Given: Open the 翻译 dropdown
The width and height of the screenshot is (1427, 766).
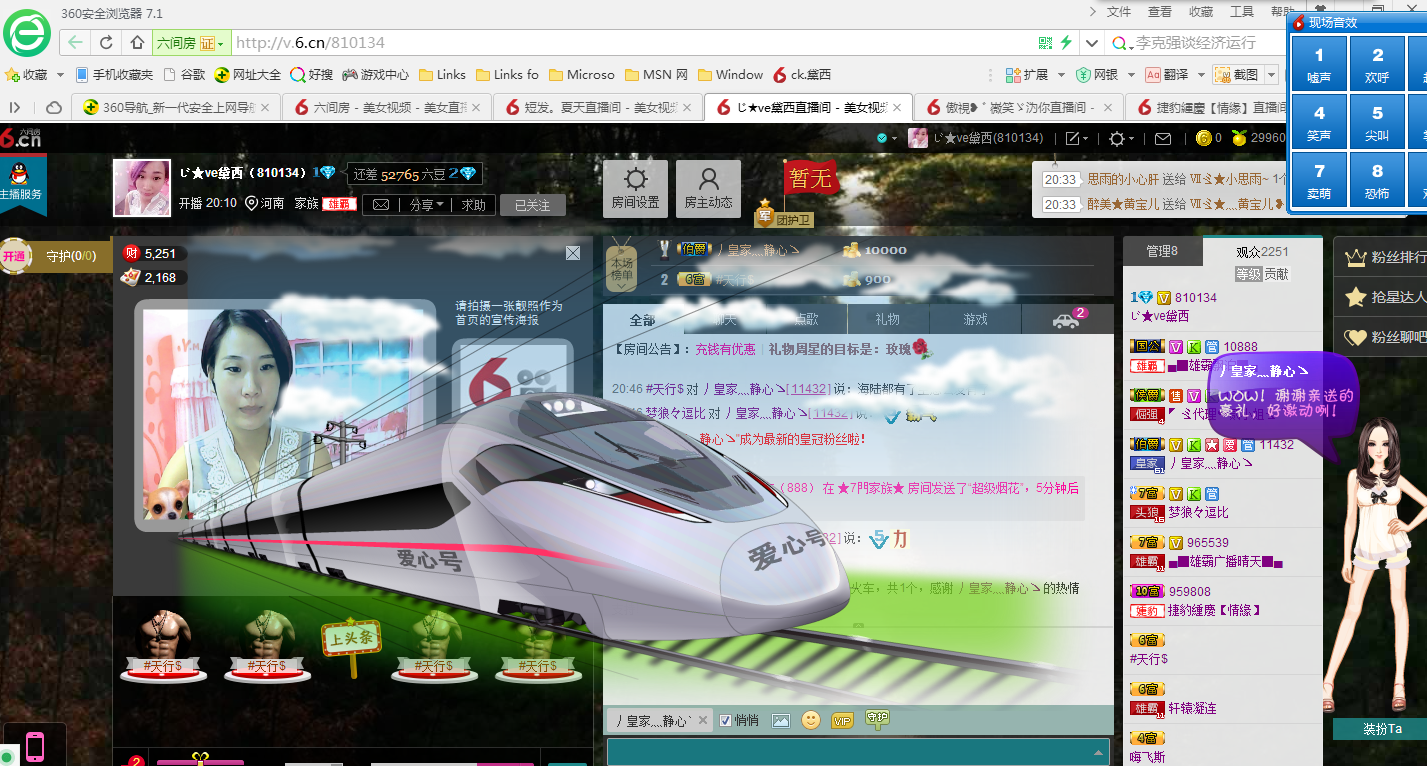Looking at the screenshot, I should [x=1173, y=75].
